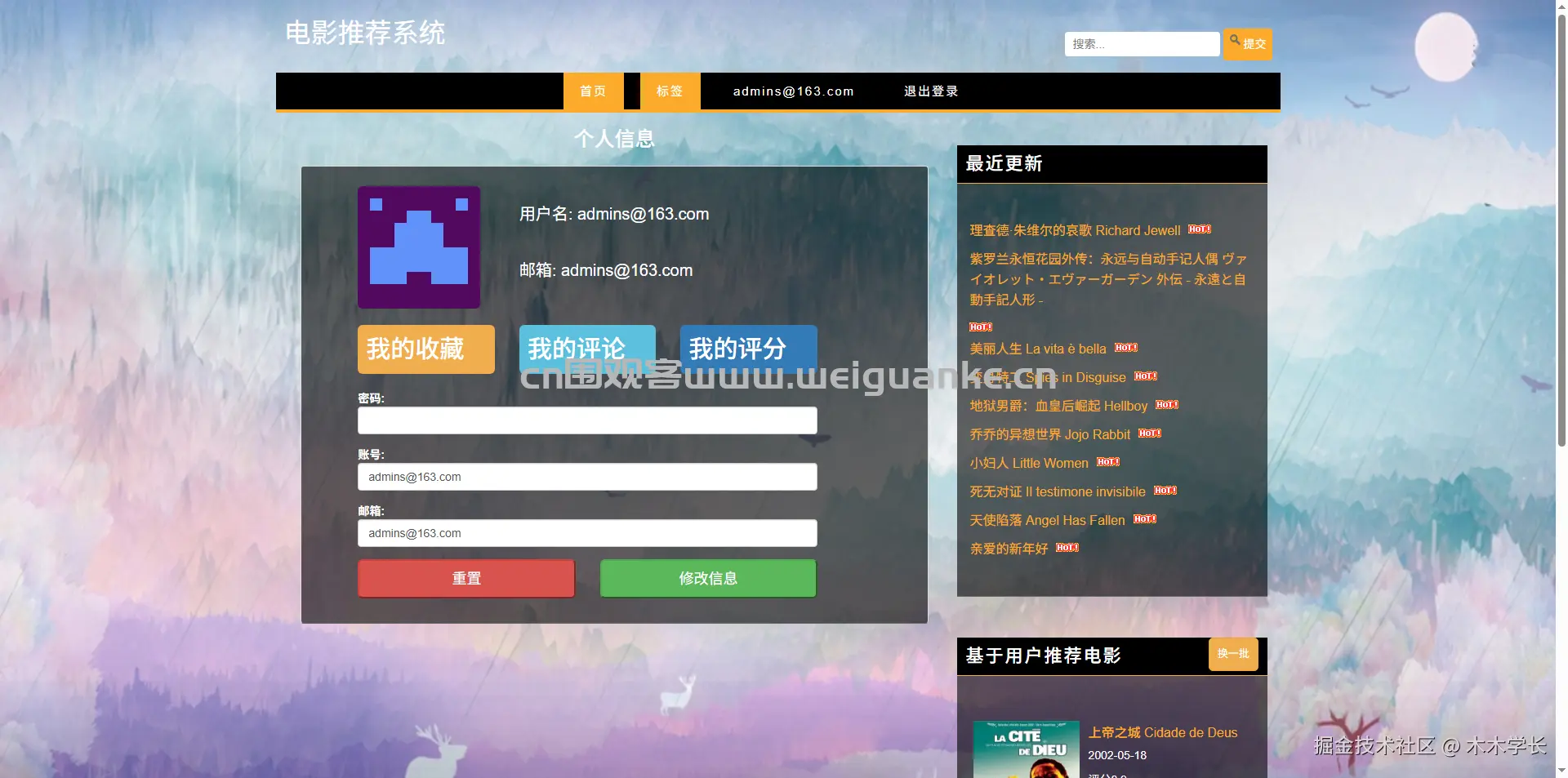
Task: Open the 美丽人生 La vita è bella link
Action: pyautogui.click(x=1037, y=349)
